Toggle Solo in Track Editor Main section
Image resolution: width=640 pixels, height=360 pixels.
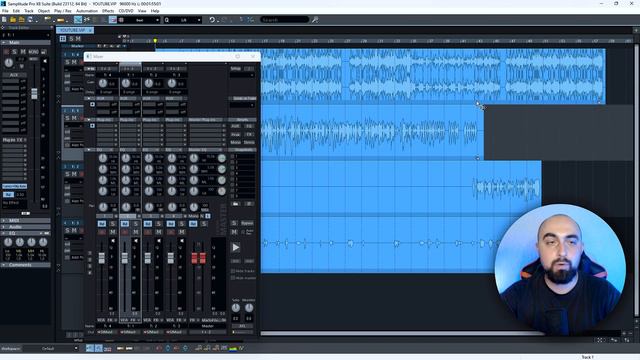(x=15, y=52)
